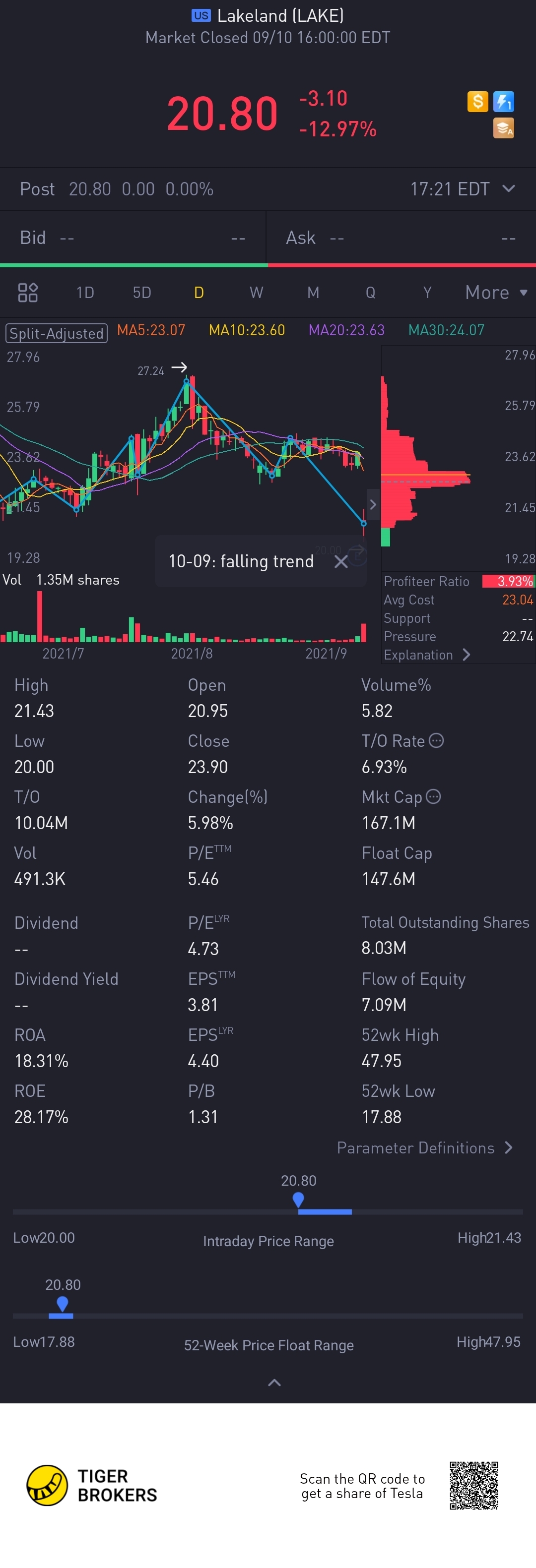
Task: Dismiss the falling trend notification
Action: pyautogui.click(x=341, y=562)
